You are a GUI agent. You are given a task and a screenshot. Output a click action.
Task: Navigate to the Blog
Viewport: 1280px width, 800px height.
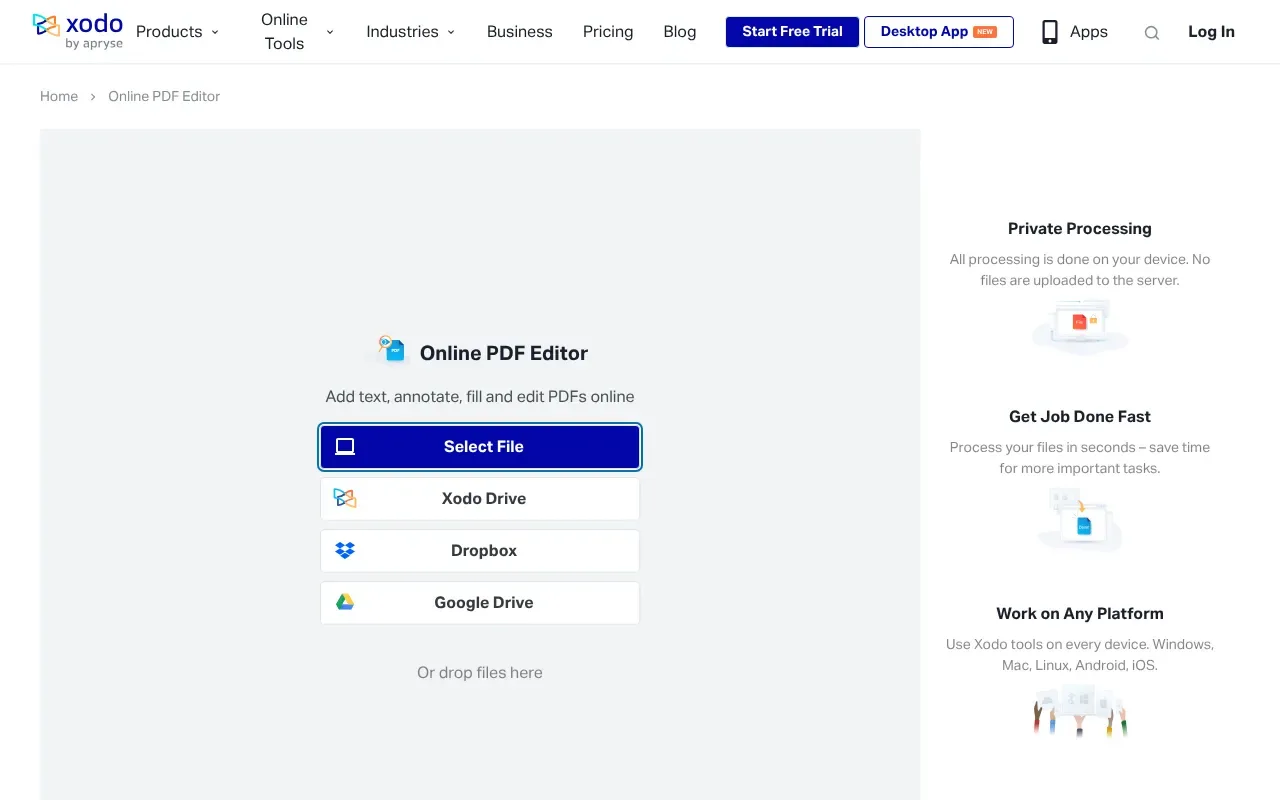[679, 32]
